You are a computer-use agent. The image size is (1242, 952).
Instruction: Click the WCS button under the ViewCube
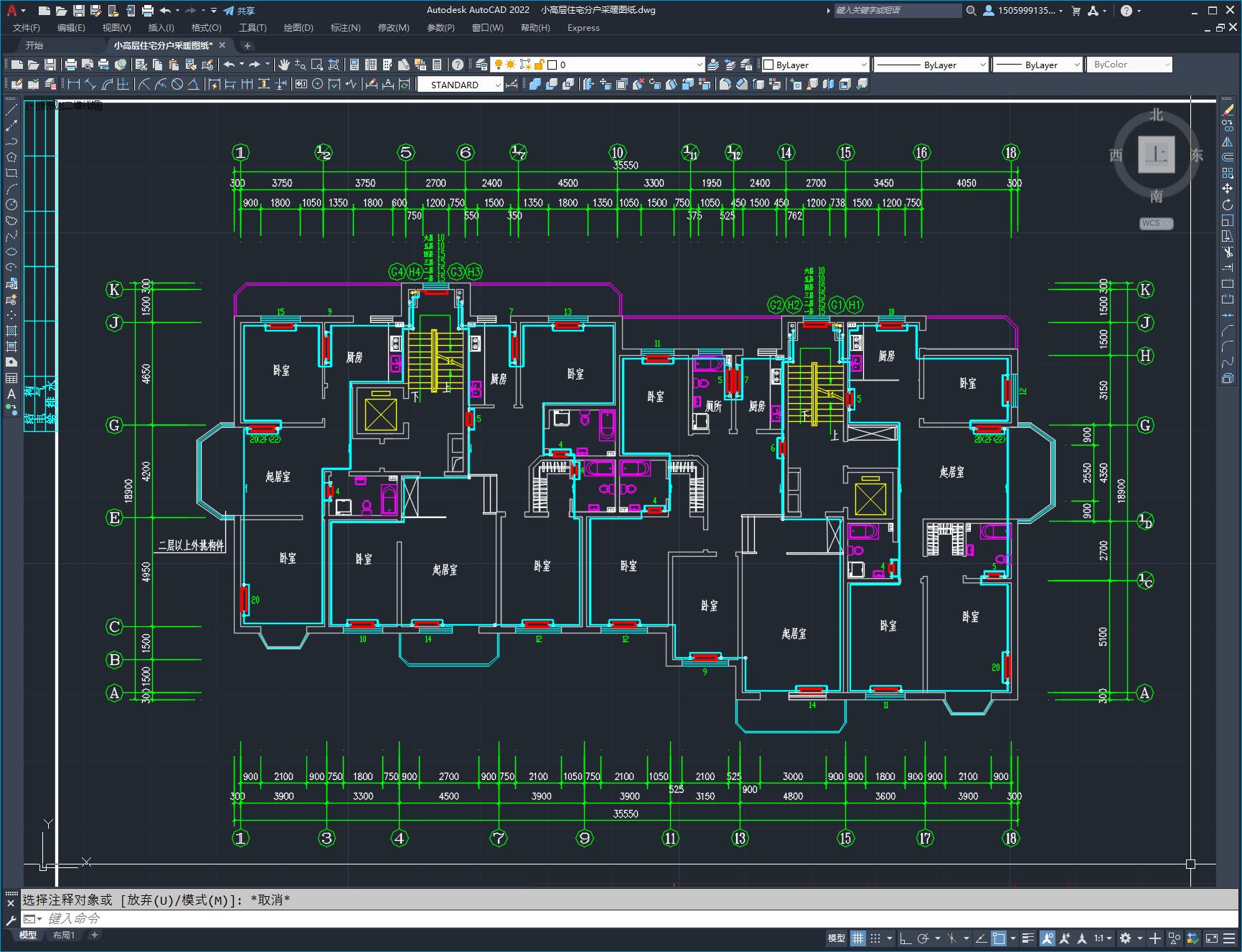pos(1156,223)
